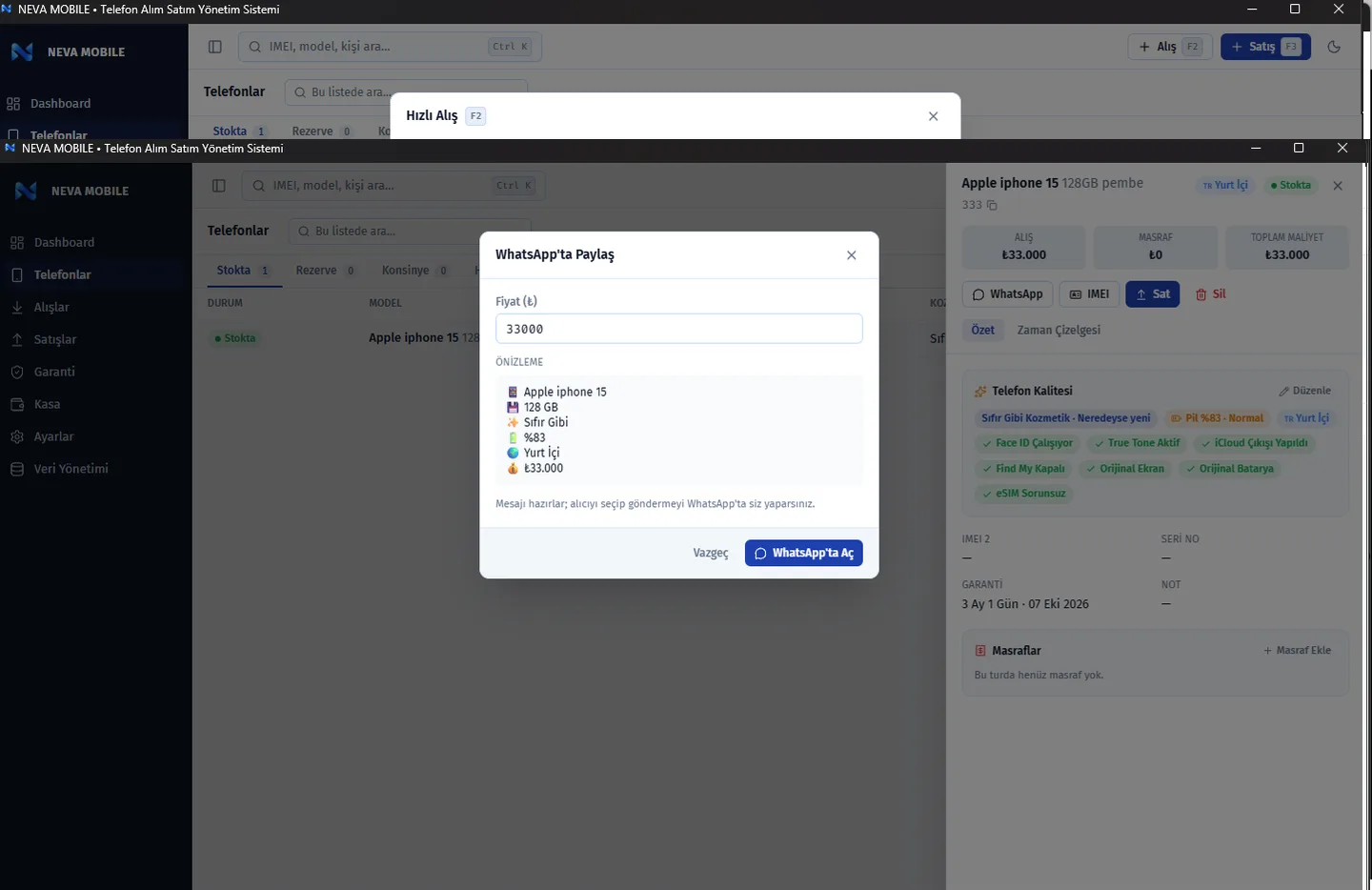Switch to the Konsinye tab
1372x890 pixels.
[x=414, y=271]
